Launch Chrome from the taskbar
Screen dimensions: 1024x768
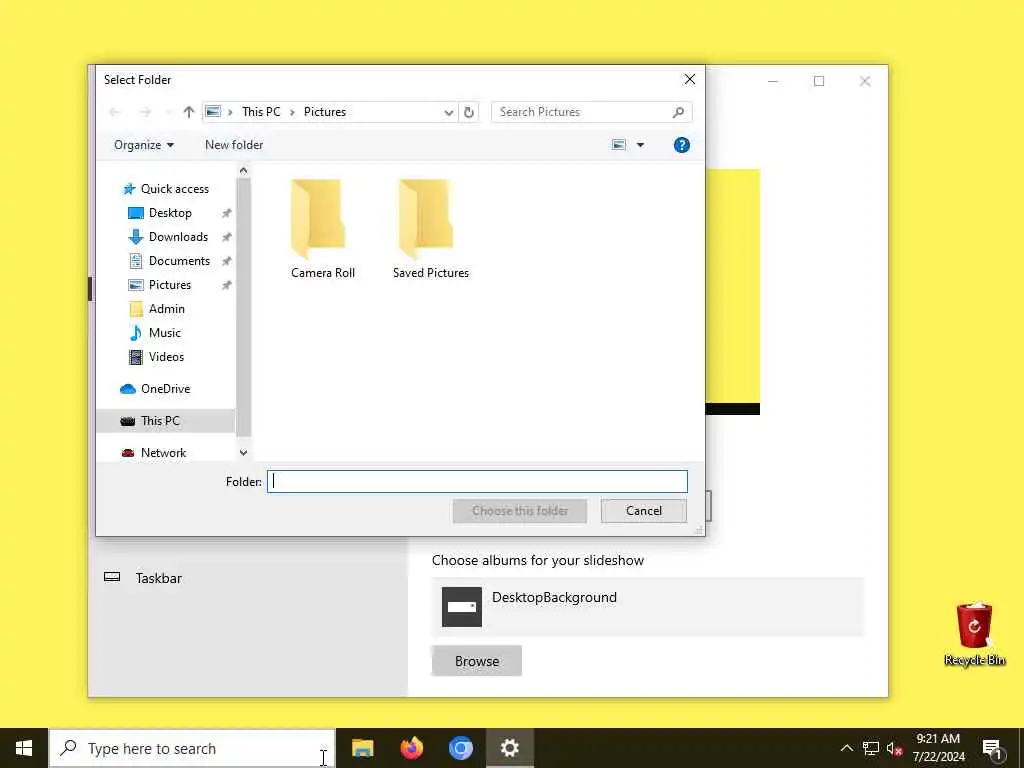[460, 748]
